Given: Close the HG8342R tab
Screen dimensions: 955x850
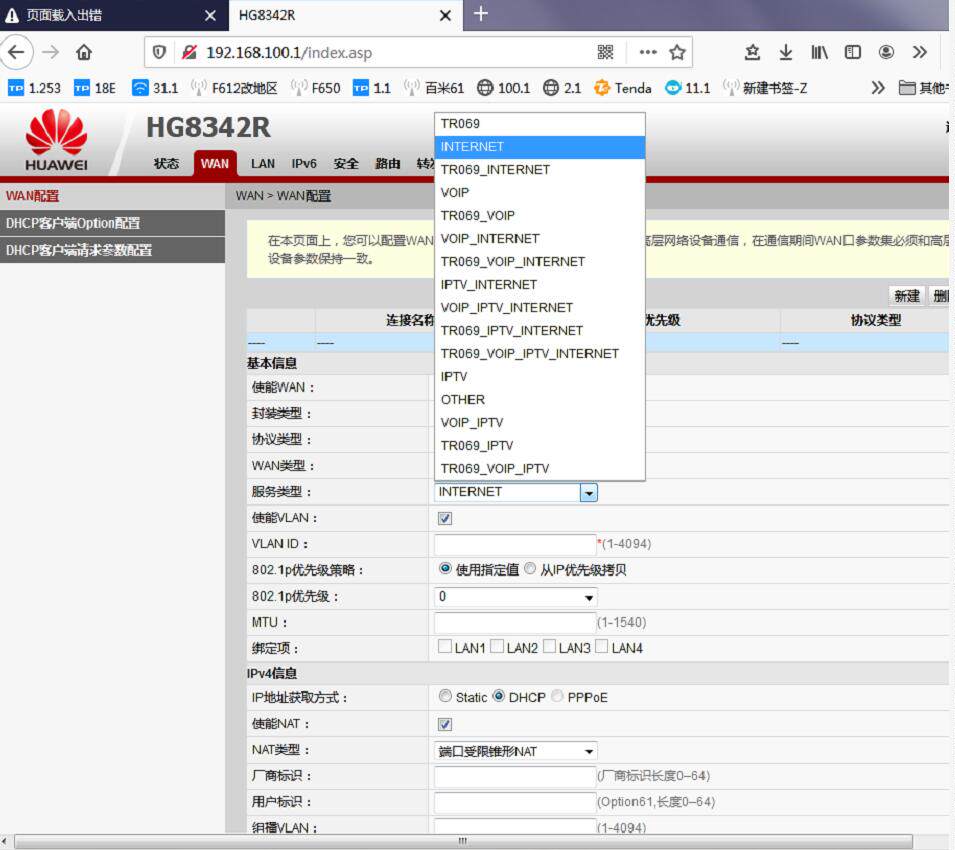Looking at the screenshot, I should 445,15.
